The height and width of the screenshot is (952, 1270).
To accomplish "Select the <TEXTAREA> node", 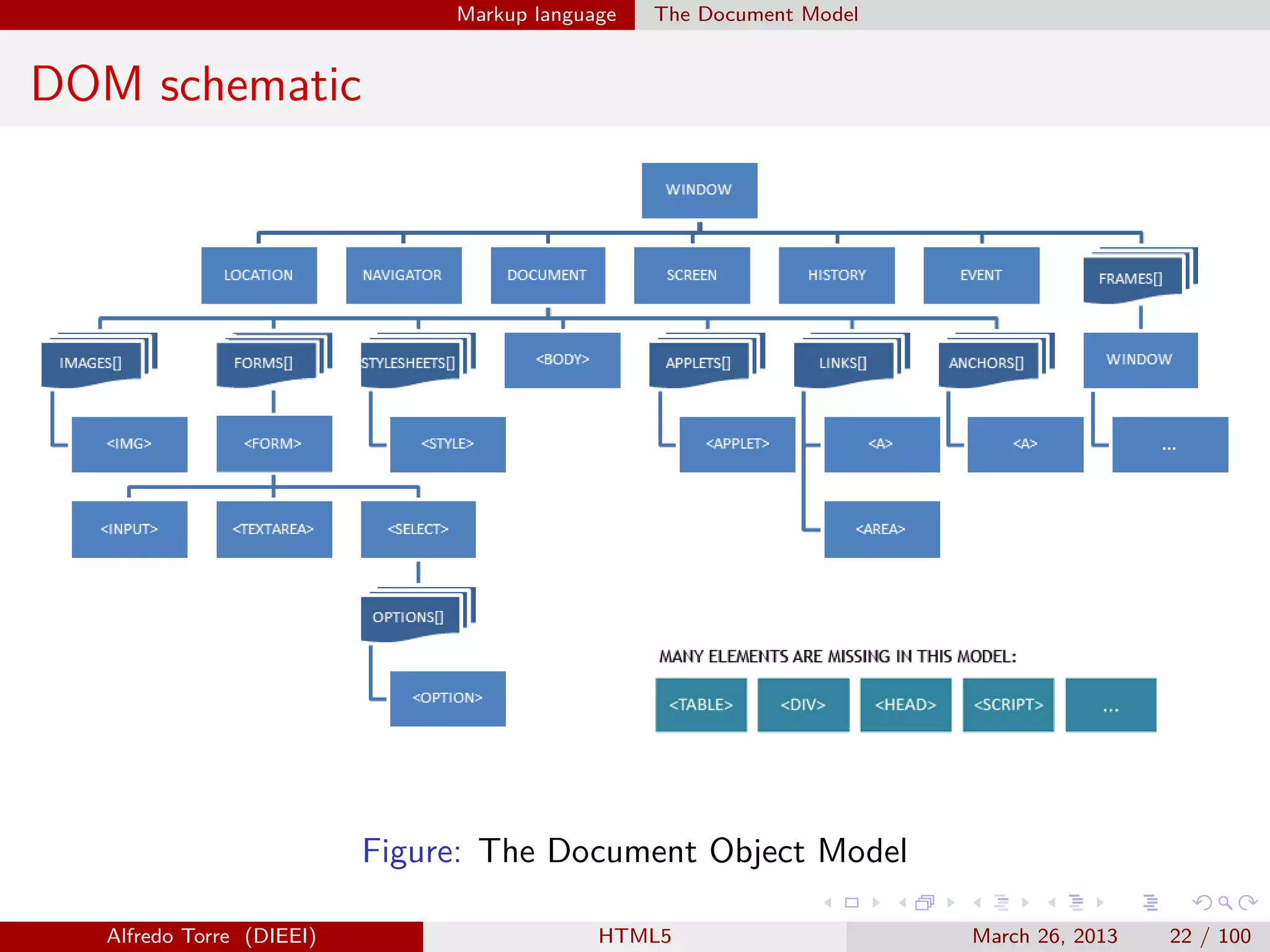I will tap(274, 529).
